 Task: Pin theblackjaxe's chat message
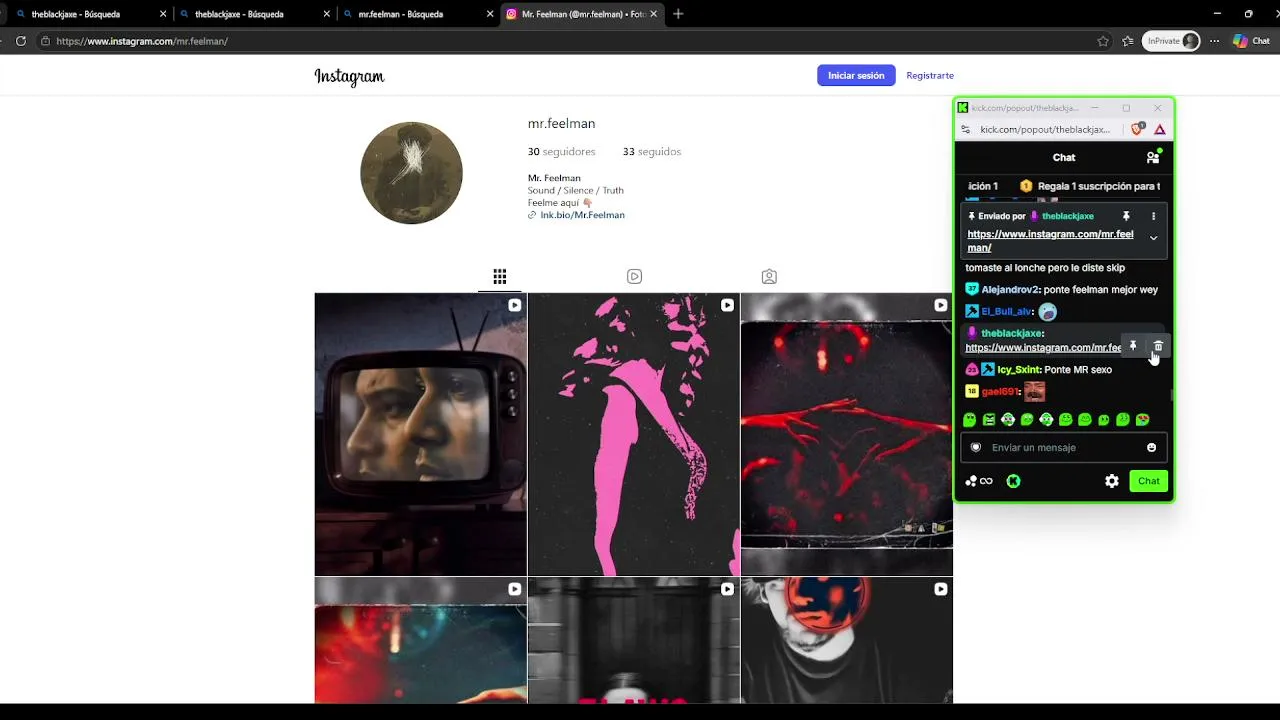(x=1133, y=346)
